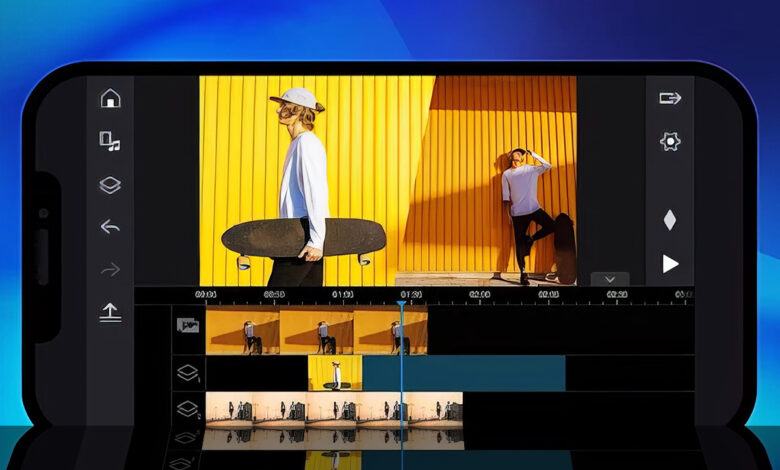Open the layers menu in left sidebar

pos(110,185)
